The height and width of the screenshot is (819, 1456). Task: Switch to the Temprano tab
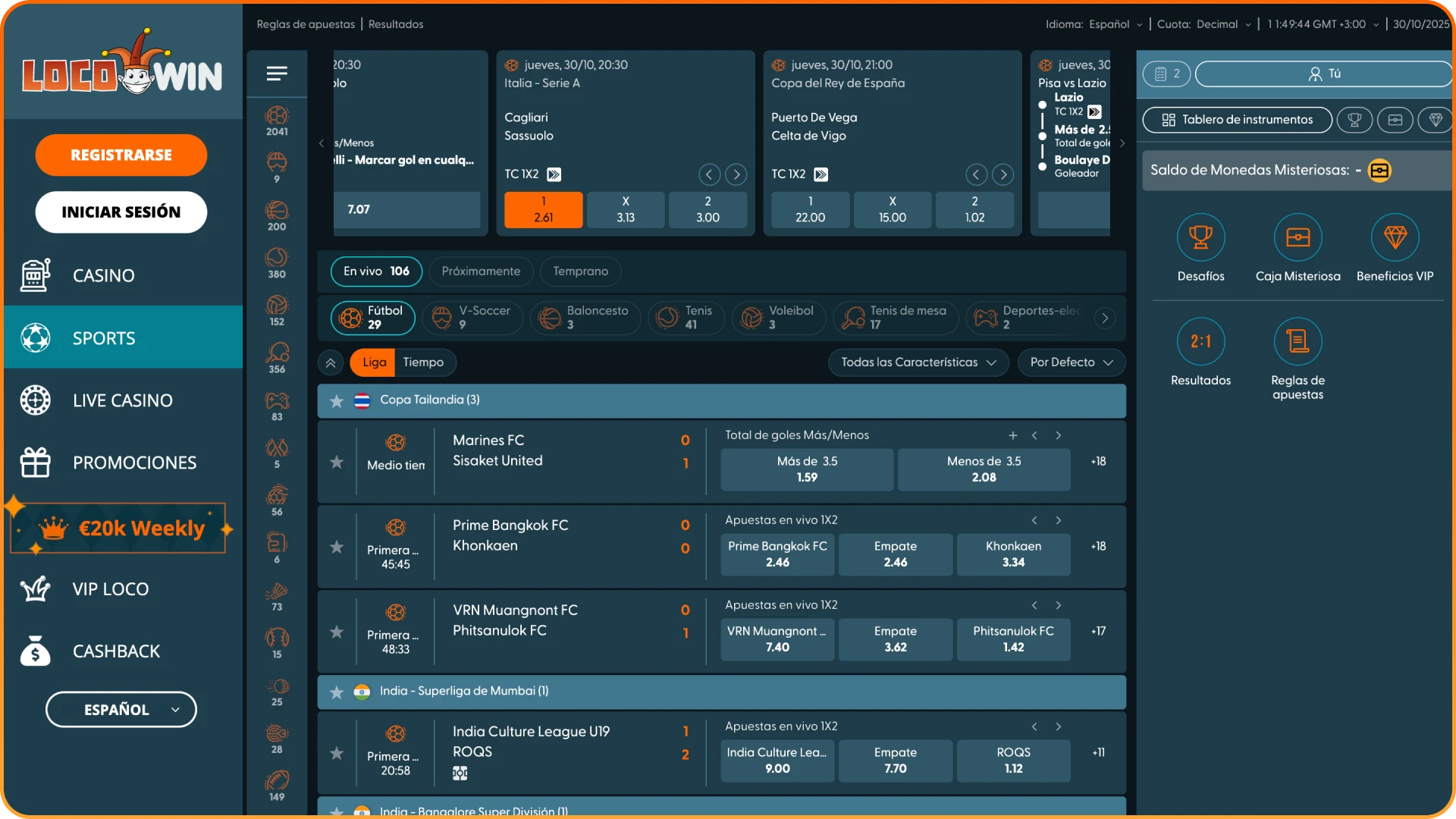pyautogui.click(x=580, y=271)
